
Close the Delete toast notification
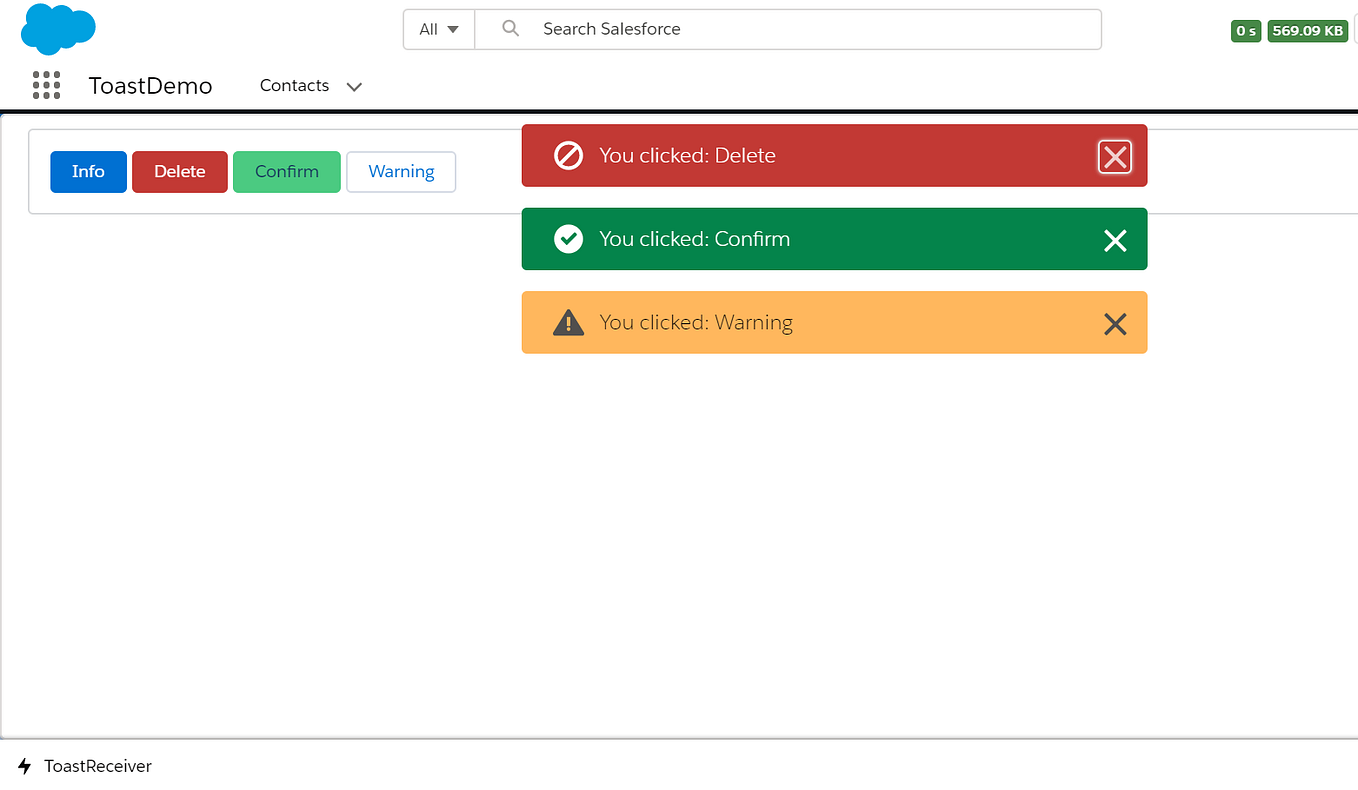[x=1115, y=156]
